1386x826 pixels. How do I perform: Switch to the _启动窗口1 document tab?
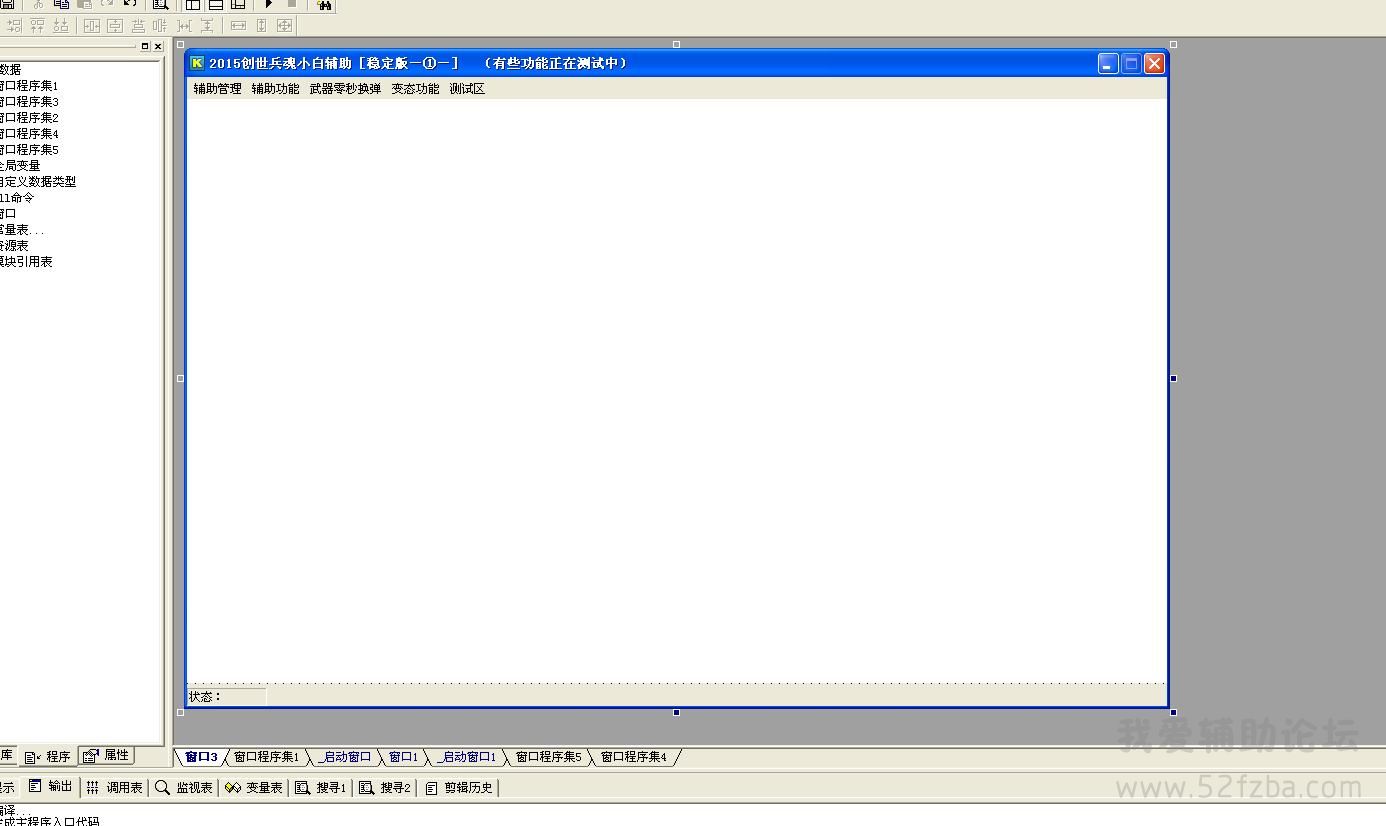466,757
